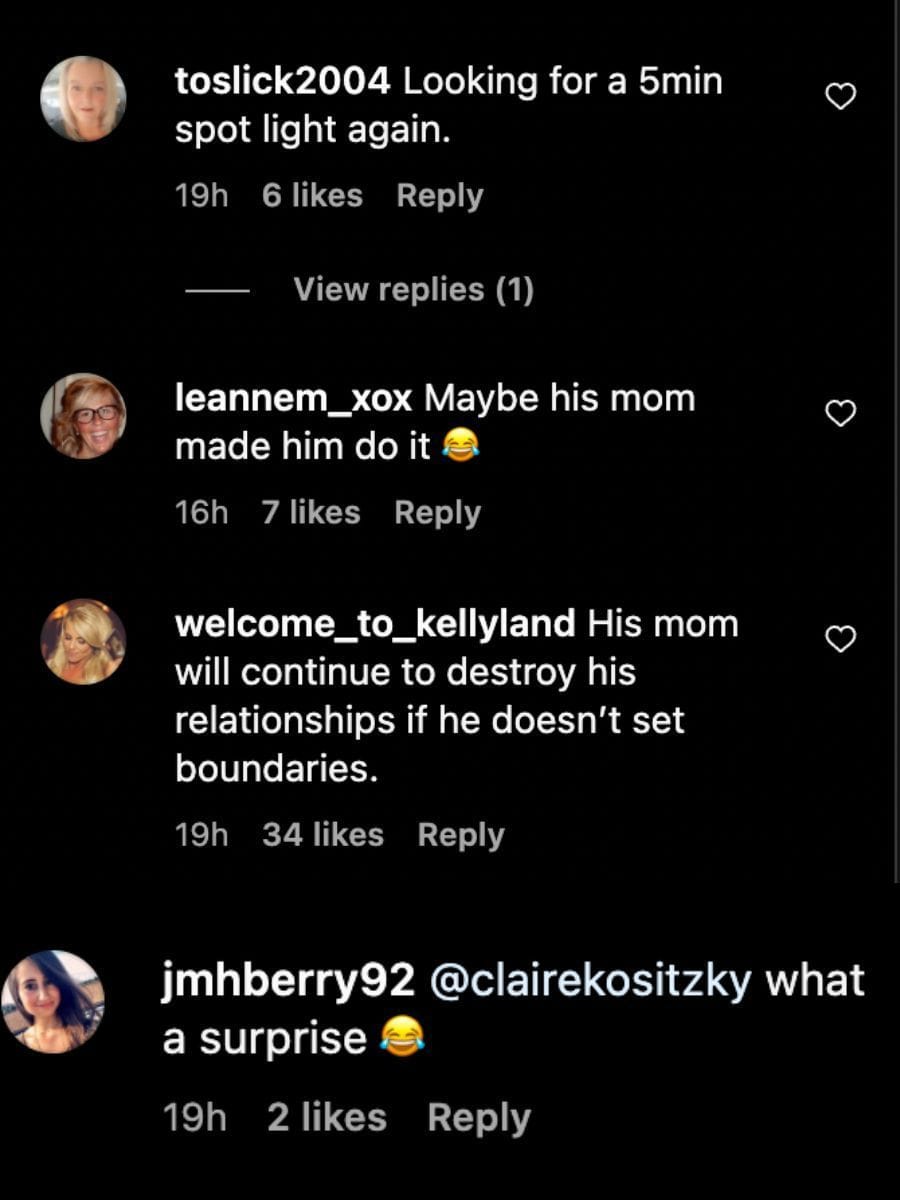
Task: Reply to toslick2004's comment
Action: click(439, 195)
